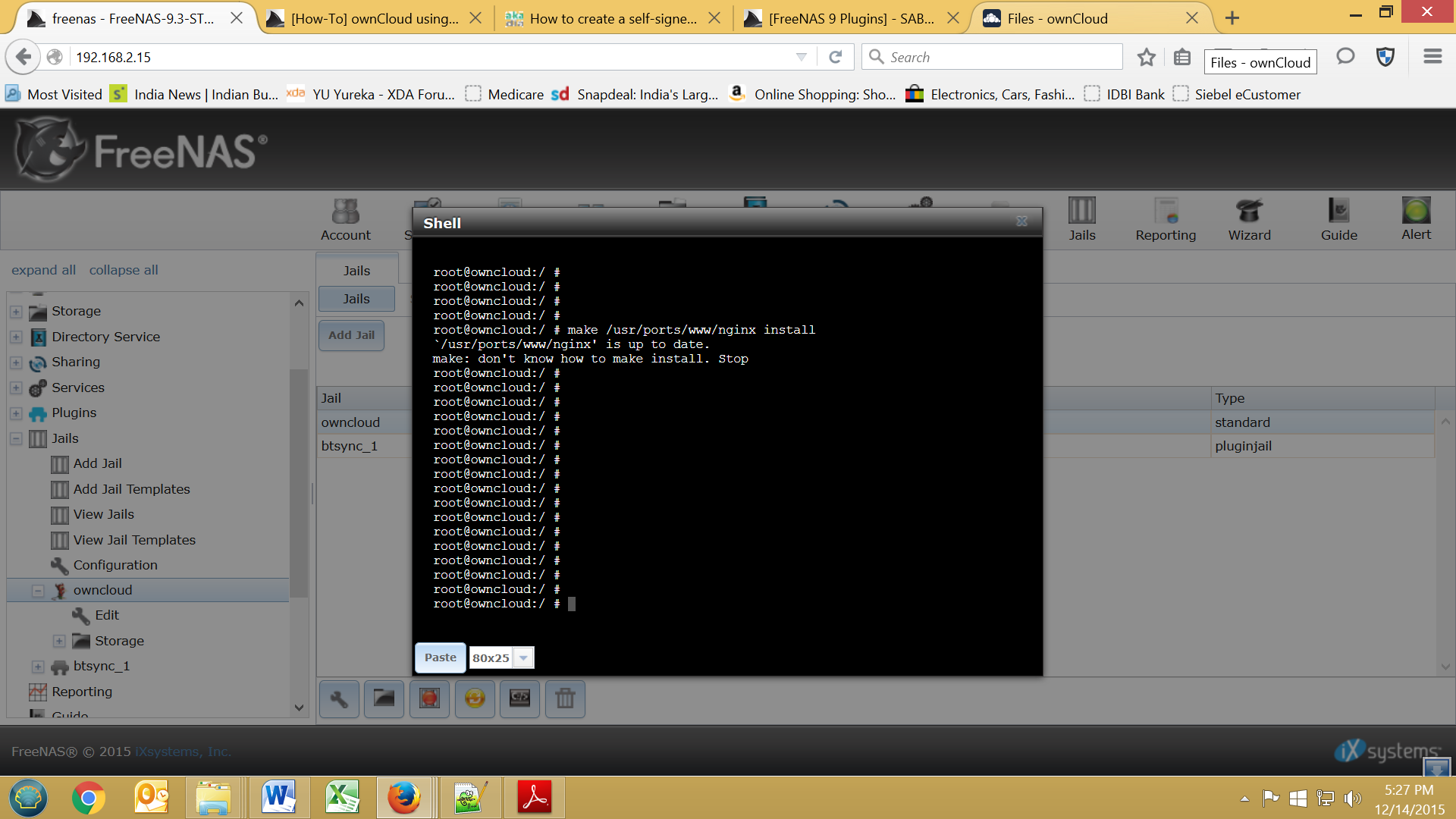Open Chrome from the taskbar

point(89,798)
